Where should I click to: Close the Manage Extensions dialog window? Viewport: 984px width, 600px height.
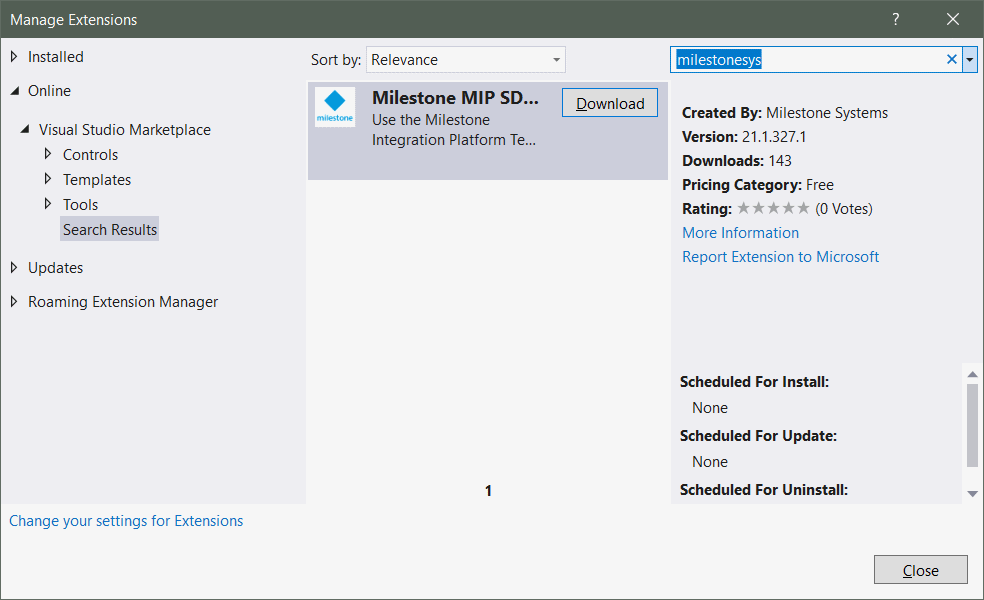(953, 19)
